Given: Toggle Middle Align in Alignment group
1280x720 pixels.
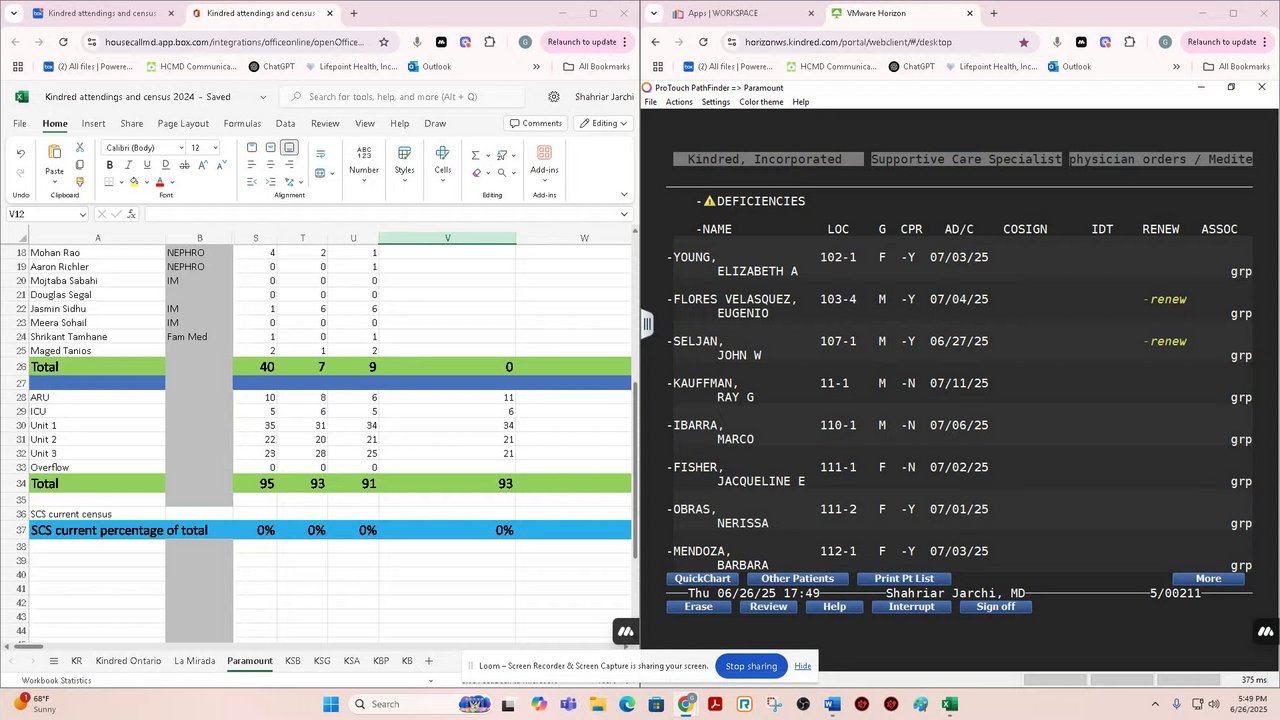Looking at the screenshot, I should coord(270,148).
